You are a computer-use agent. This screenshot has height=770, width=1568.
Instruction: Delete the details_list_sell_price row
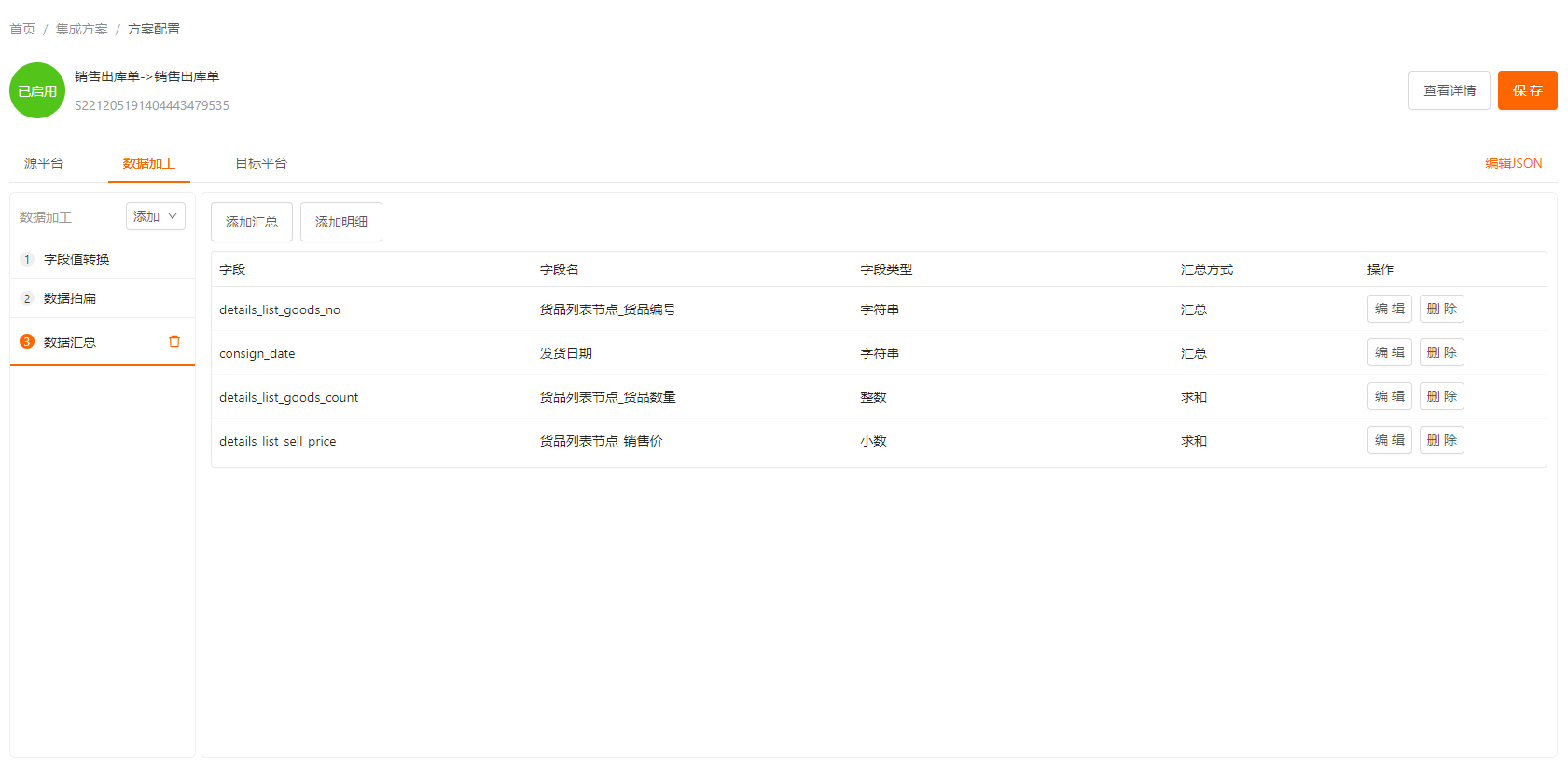[1441, 440]
